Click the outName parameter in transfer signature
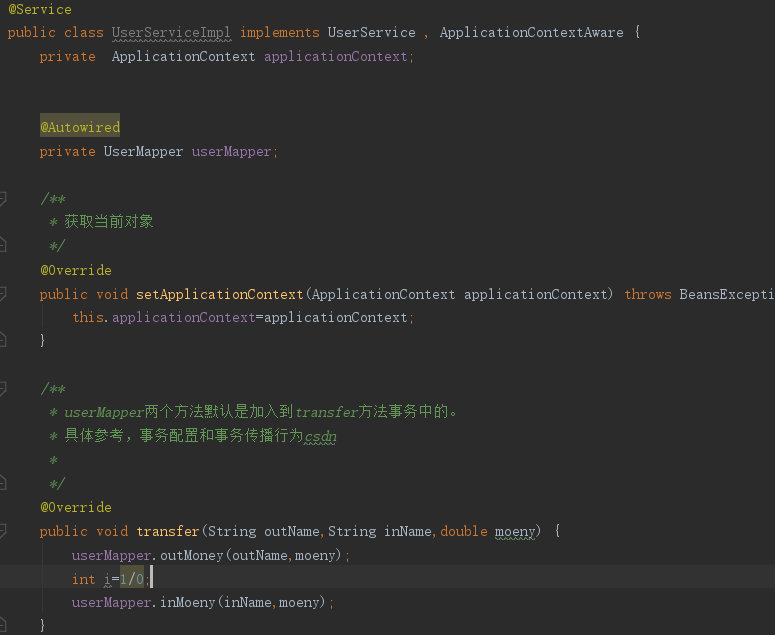This screenshot has width=775, height=635. click(292, 531)
